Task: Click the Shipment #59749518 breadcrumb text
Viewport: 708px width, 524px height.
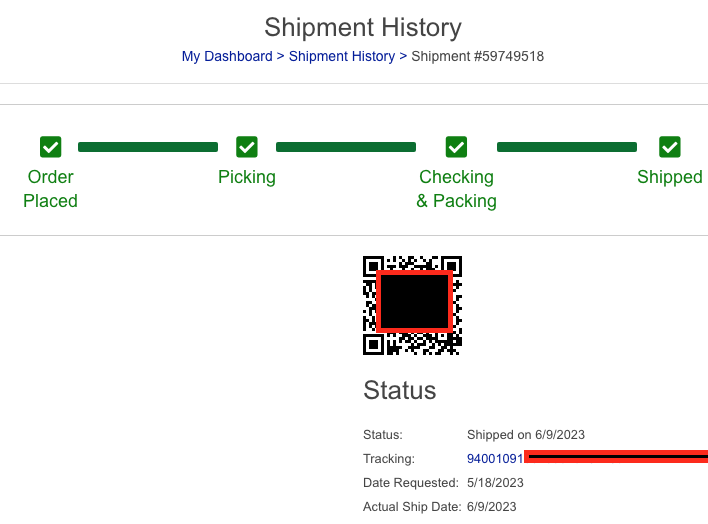Action: 478,56
